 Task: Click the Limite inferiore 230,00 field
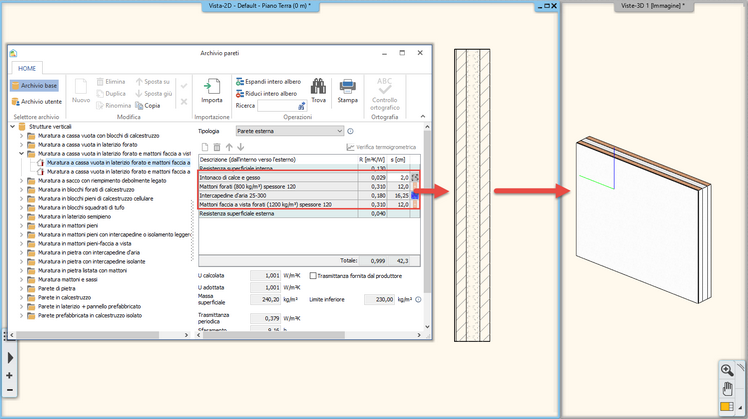click(380, 300)
